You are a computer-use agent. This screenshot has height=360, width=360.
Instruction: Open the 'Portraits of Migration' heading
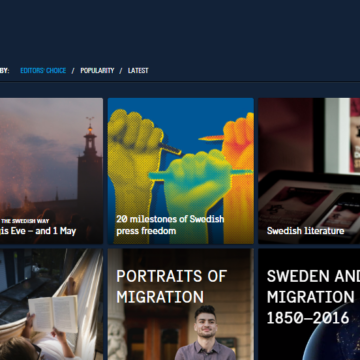click(171, 286)
